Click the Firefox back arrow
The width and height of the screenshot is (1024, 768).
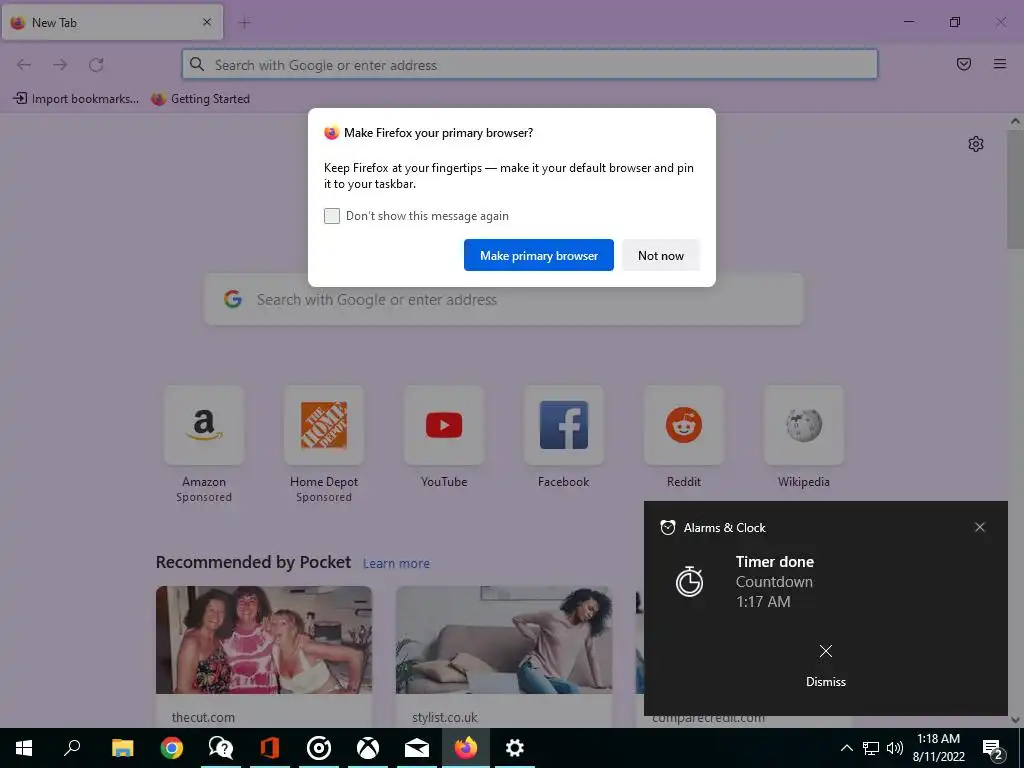(24, 65)
